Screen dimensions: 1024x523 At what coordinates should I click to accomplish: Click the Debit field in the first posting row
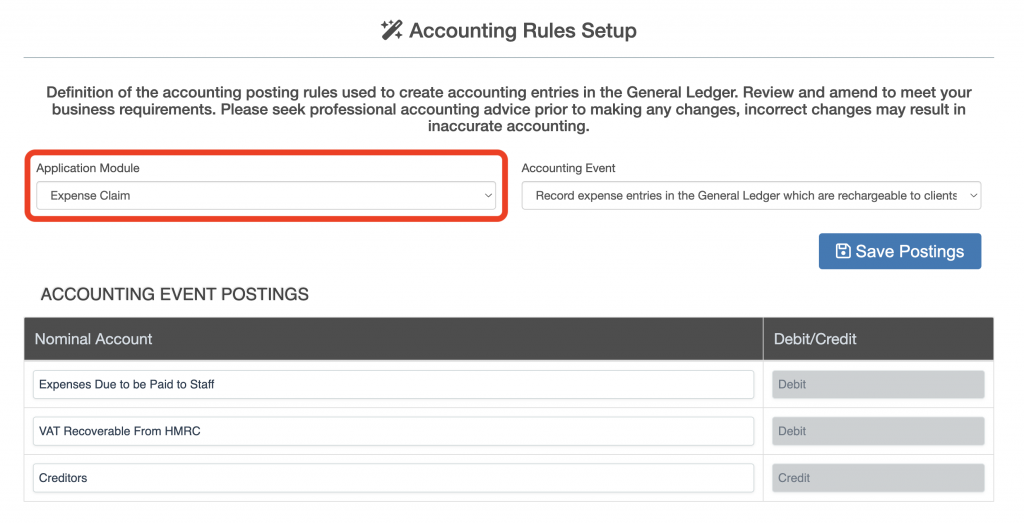[877, 384]
